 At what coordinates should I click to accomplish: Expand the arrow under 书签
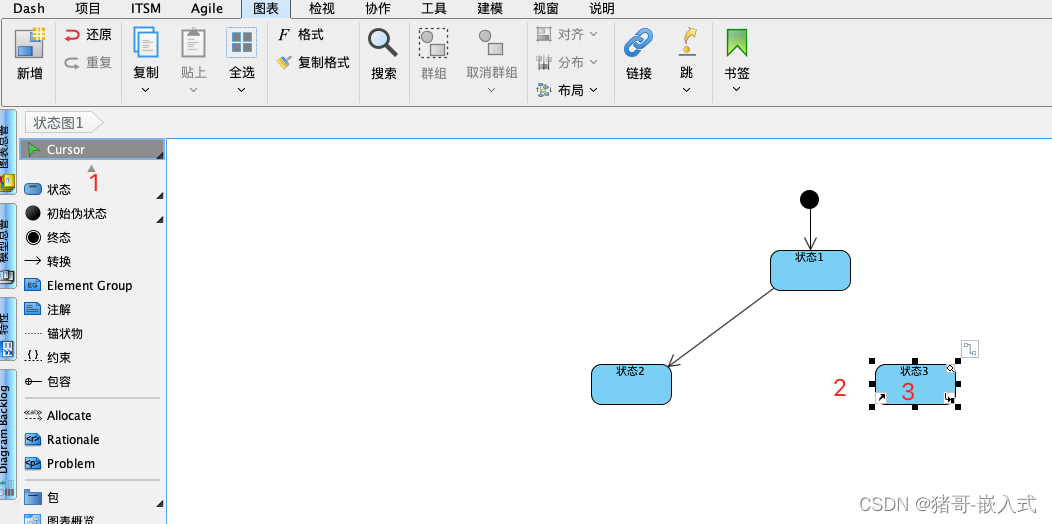(736, 89)
